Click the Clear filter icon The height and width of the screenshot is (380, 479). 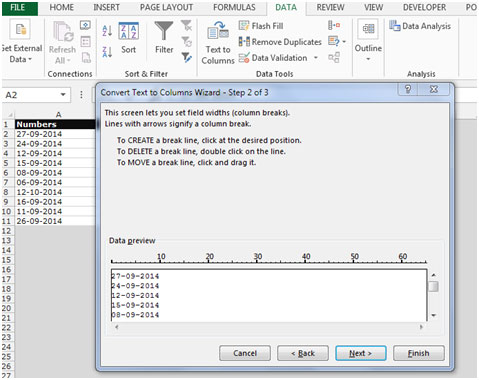pos(186,26)
